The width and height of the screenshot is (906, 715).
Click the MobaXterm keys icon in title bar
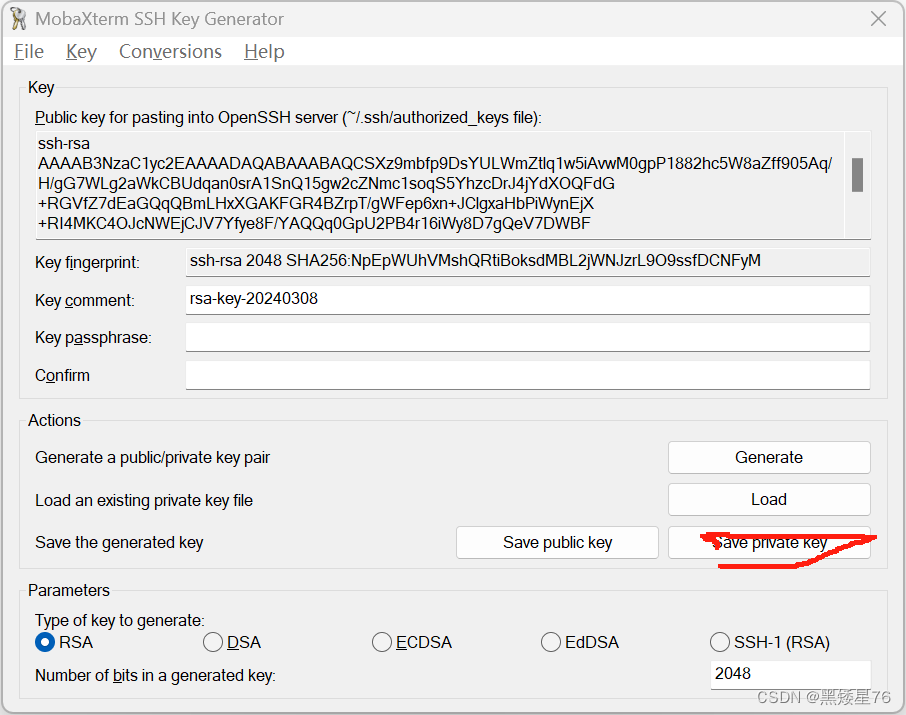tap(18, 19)
